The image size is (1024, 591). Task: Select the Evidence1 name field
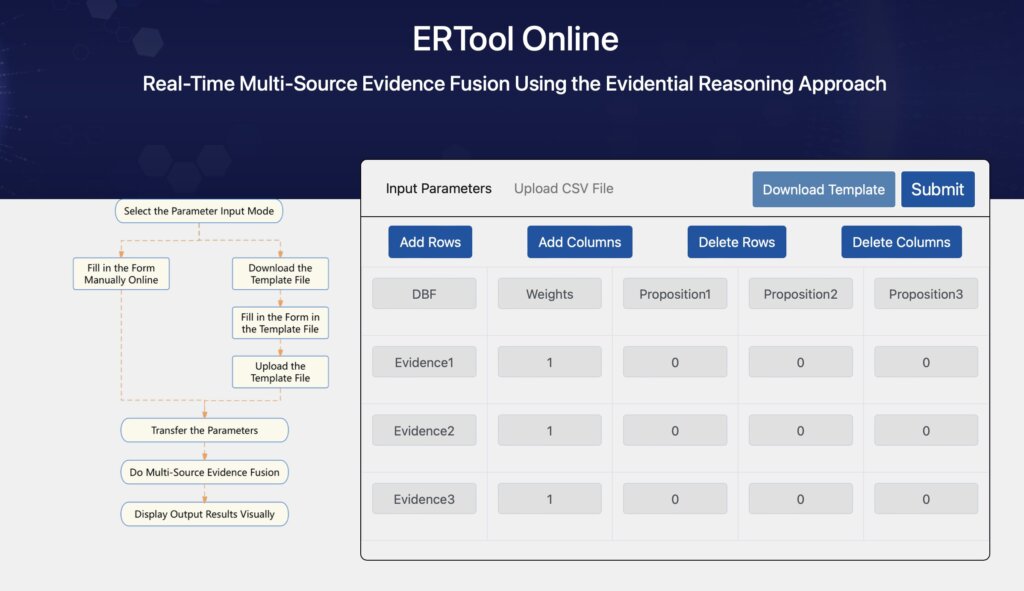click(424, 361)
